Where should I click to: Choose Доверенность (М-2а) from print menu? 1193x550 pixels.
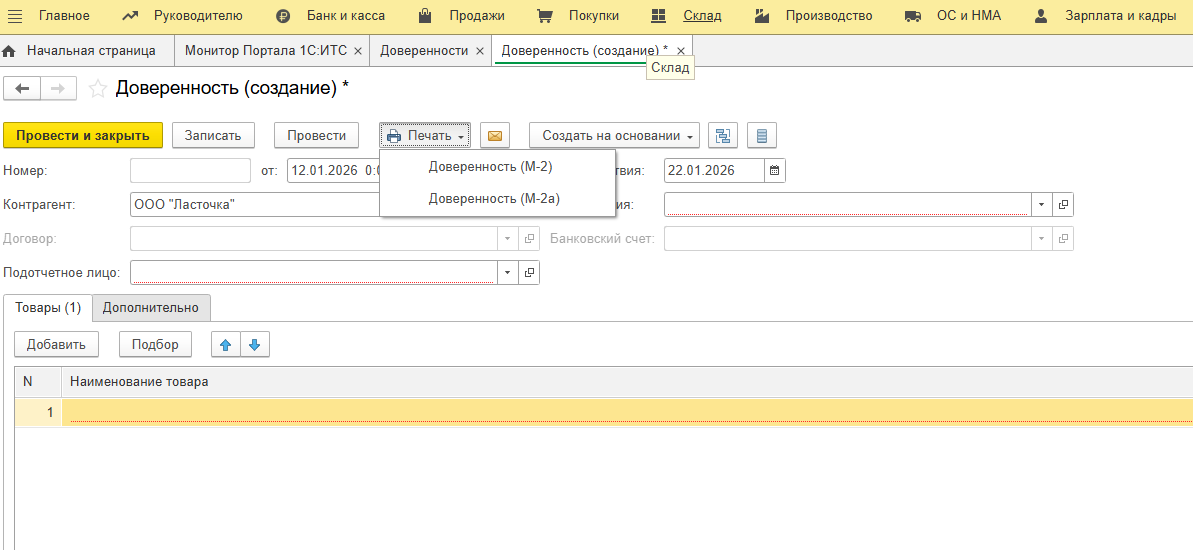point(494,199)
